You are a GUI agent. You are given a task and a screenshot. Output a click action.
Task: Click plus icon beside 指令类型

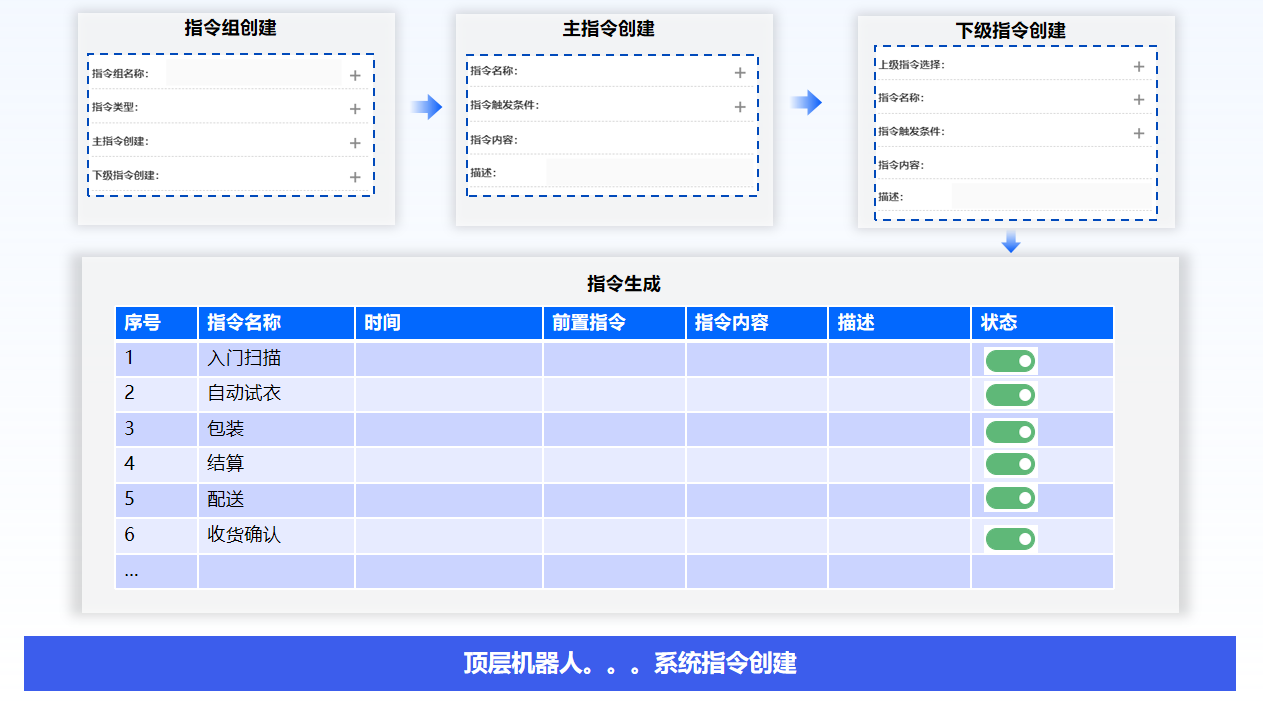(355, 109)
